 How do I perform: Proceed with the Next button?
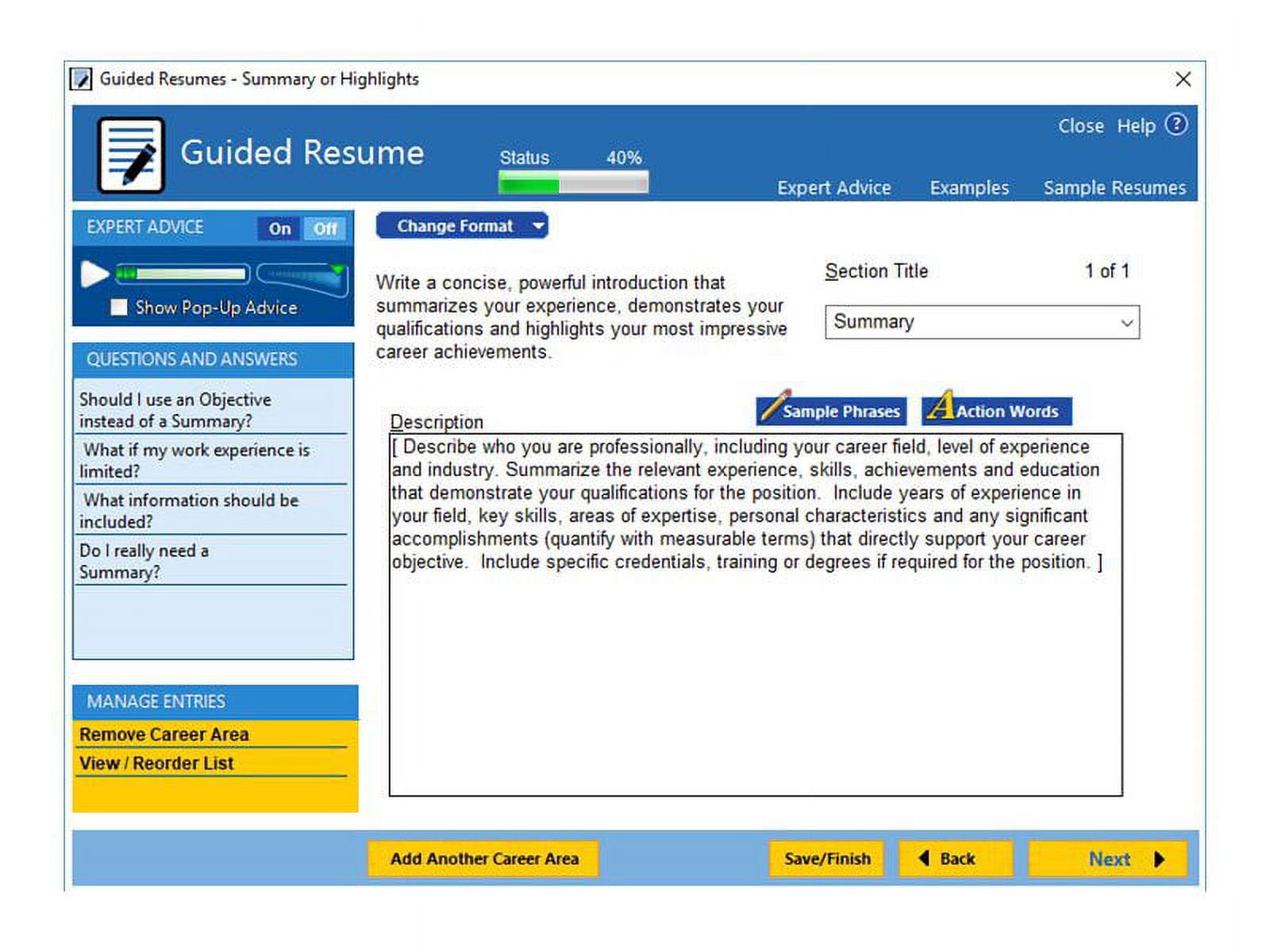coord(1107,858)
